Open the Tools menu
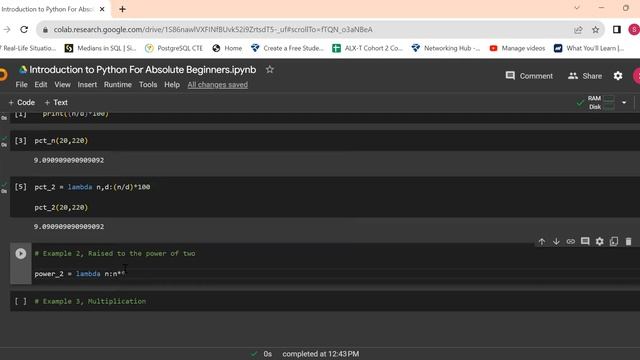Image resolution: width=640 pixels, height=360 pixels. pos(148,84)
